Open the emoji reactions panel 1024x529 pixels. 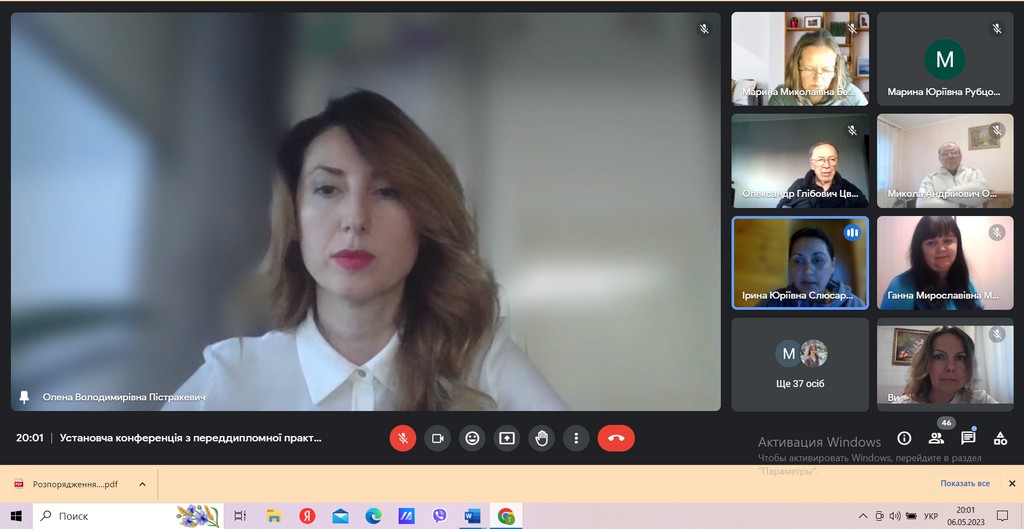tap(472, 438)
